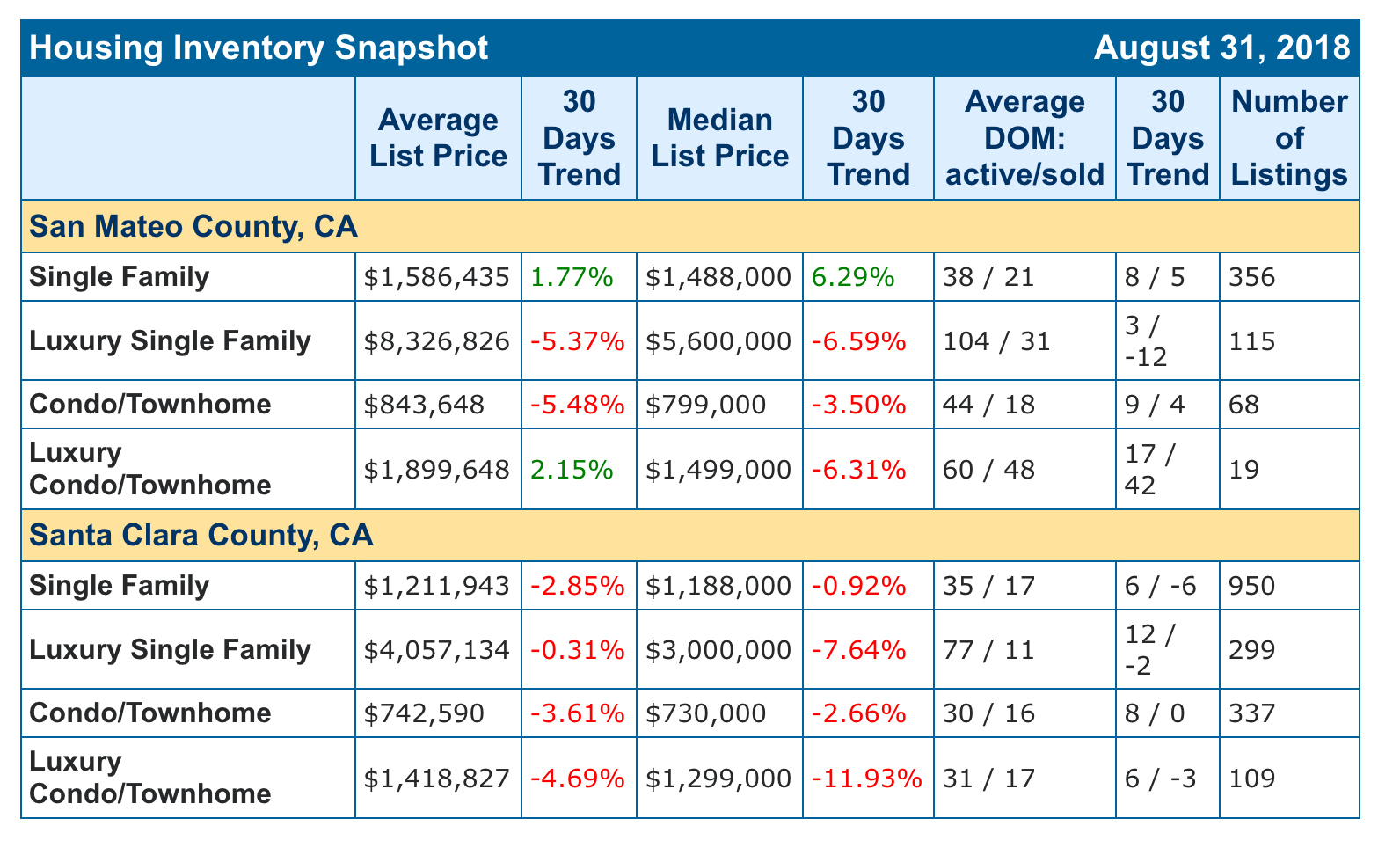Select the 104 / 31 average DOM cell

tap(996, 341)
